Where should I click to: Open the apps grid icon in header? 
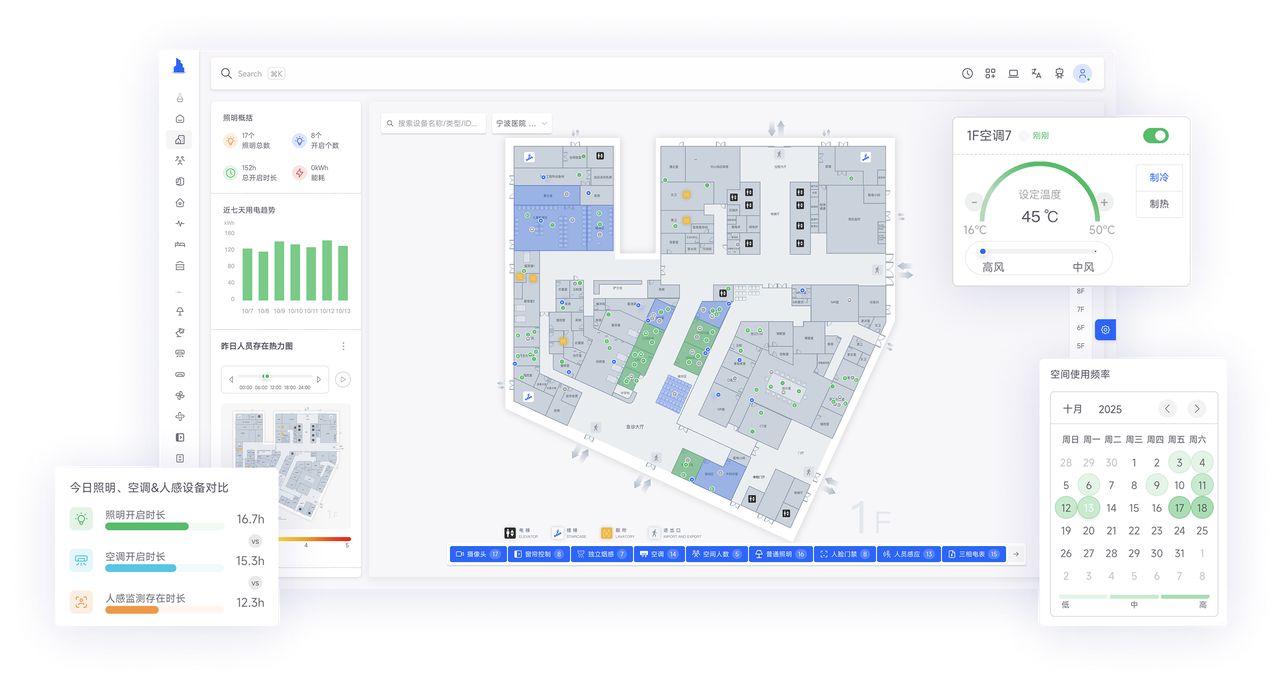click(x=990, y=74)
